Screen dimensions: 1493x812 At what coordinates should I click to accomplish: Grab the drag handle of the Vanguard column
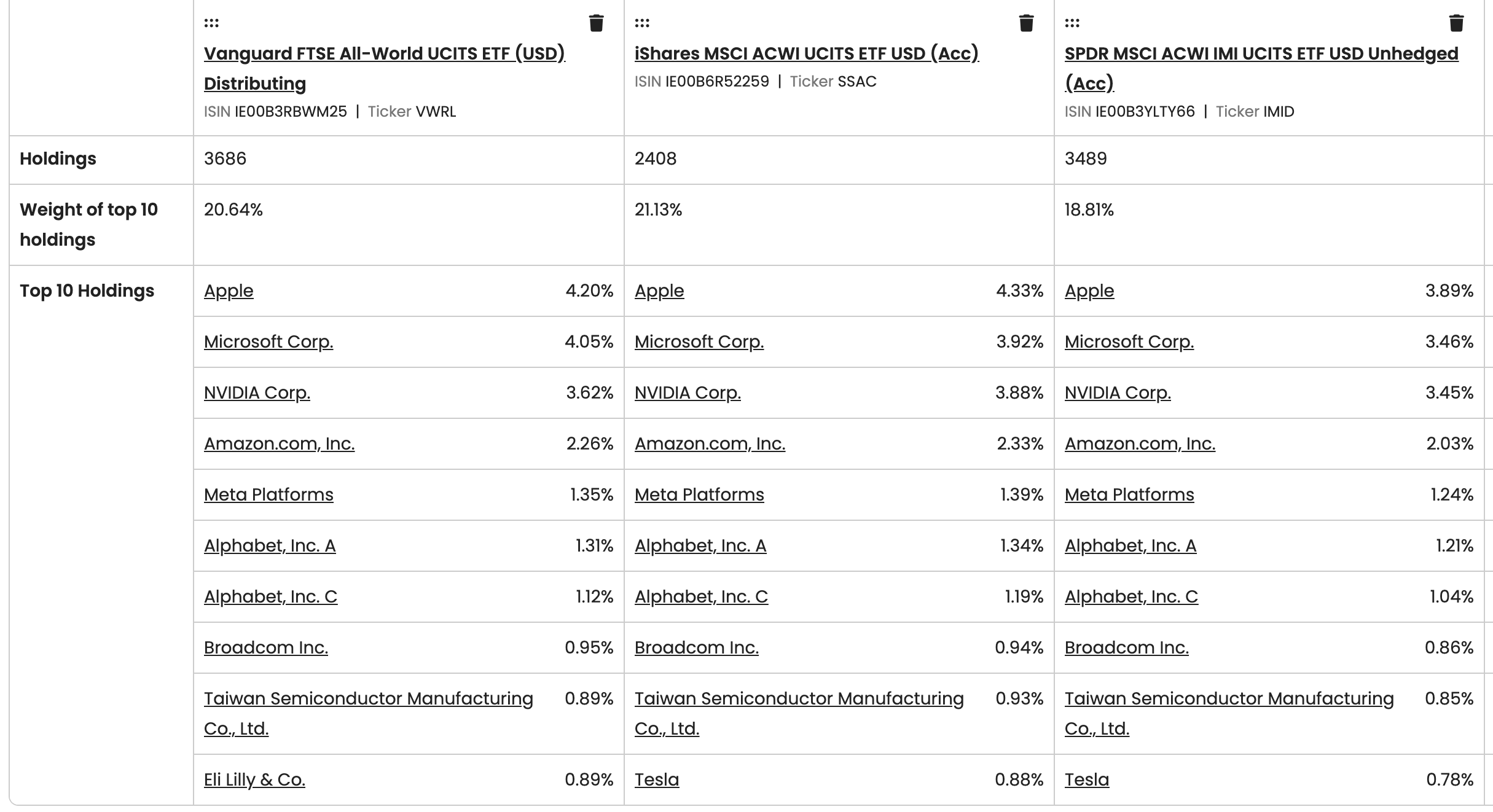point(211,23)
